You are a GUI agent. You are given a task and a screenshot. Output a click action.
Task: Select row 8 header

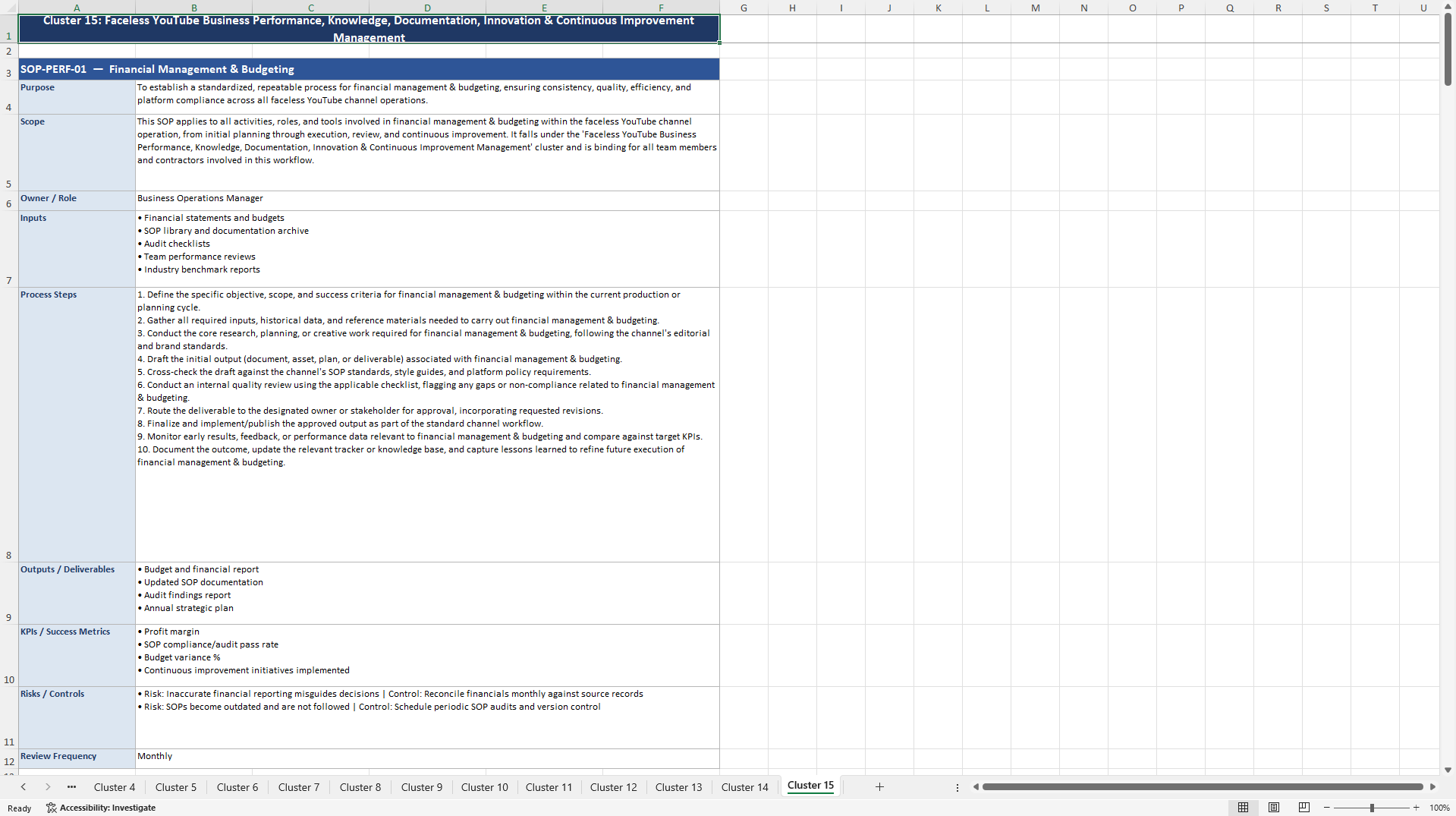point(9,424)
